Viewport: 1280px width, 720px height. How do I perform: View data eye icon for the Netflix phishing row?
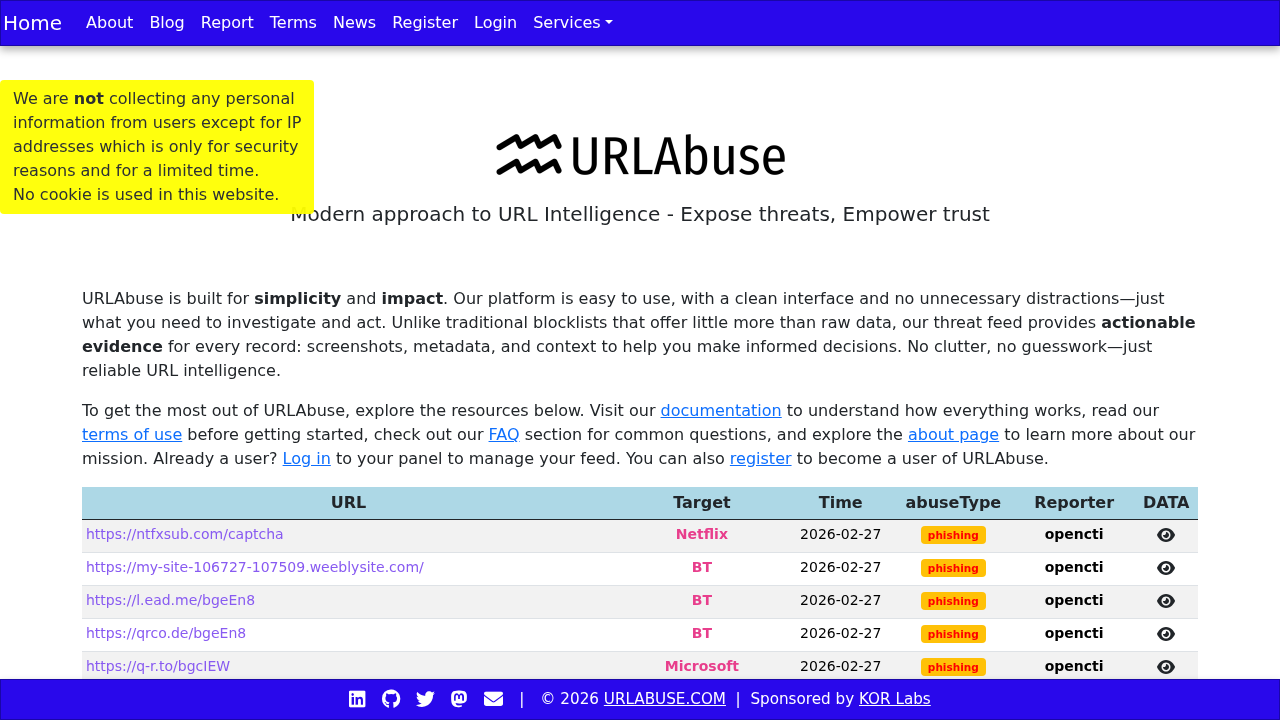[x=1164, y=534]
